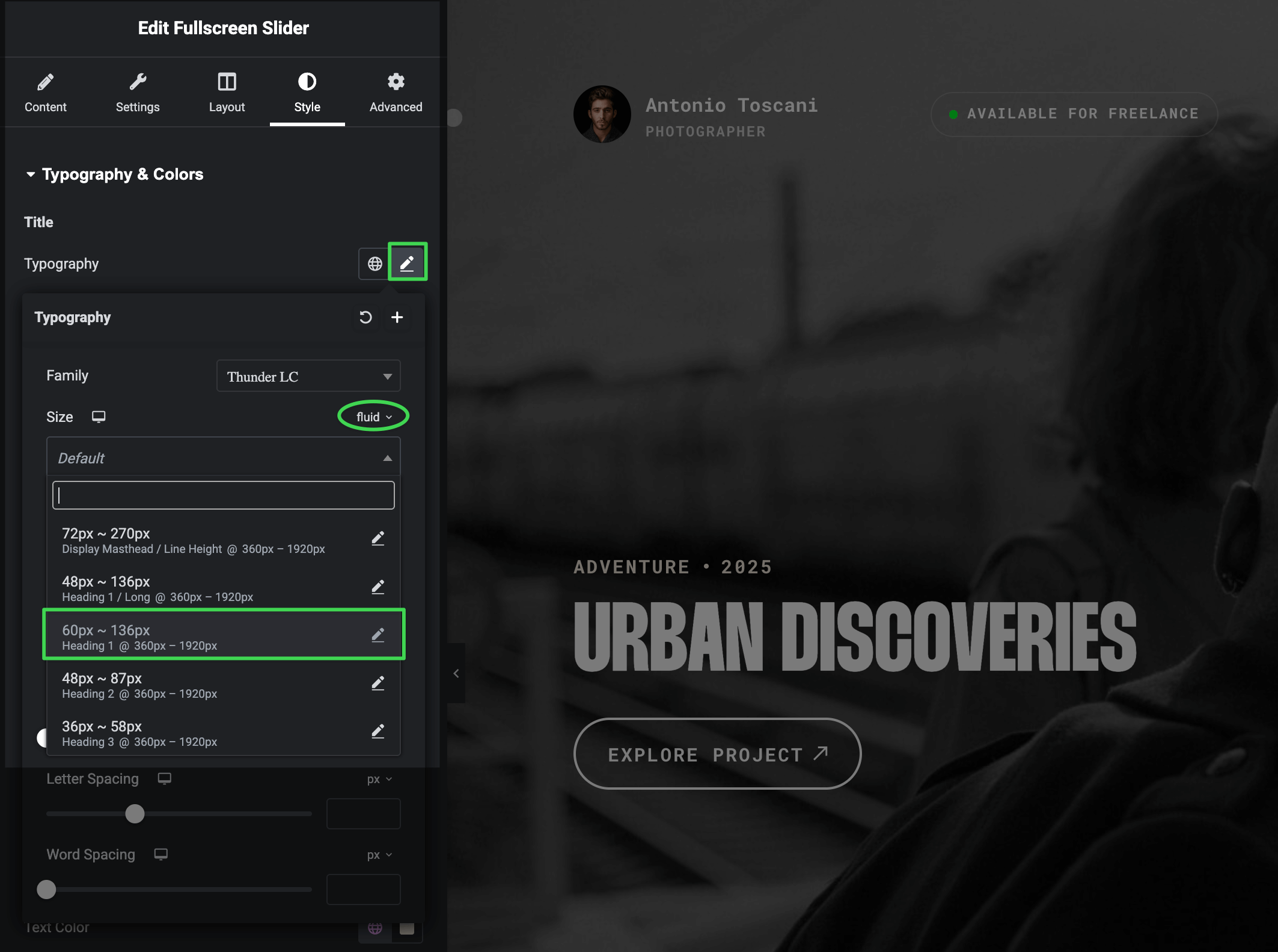Viewport: 1278px width, 952px height.
Task: Click the globe global typography icon
Action: coord(375,264)
